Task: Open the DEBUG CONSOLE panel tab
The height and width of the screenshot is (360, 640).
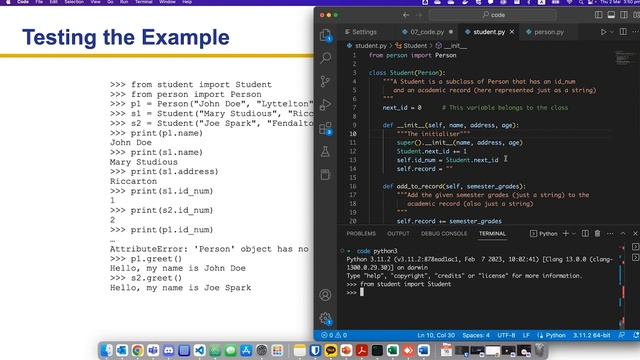Action: click(444, 233)
